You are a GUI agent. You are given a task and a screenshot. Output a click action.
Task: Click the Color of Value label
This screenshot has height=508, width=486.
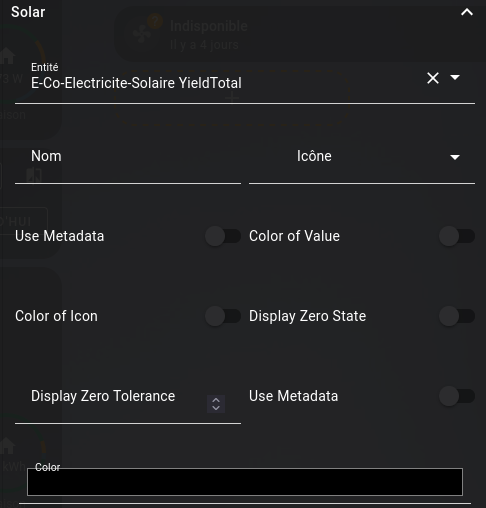(x=294, y=236)
